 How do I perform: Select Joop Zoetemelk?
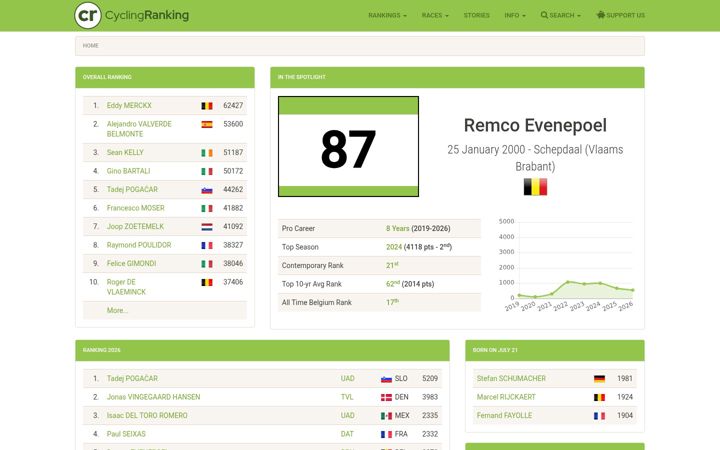tap(135, 226)
